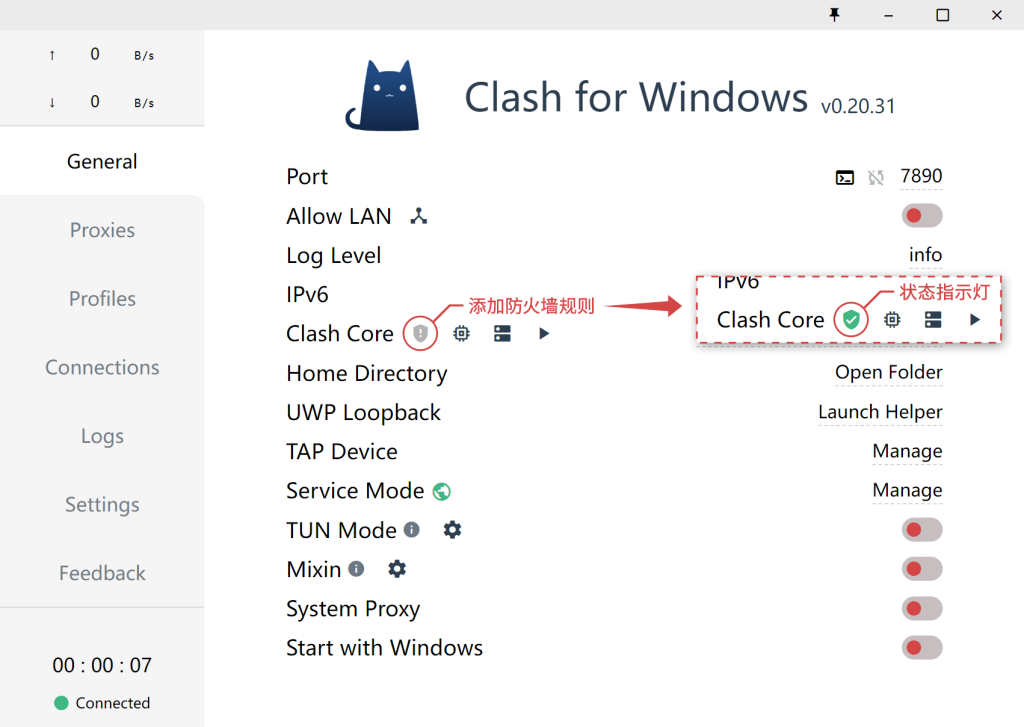1024x727 pixels.
Task: Click the gray shield firewall icon
Action: (421, 333)
